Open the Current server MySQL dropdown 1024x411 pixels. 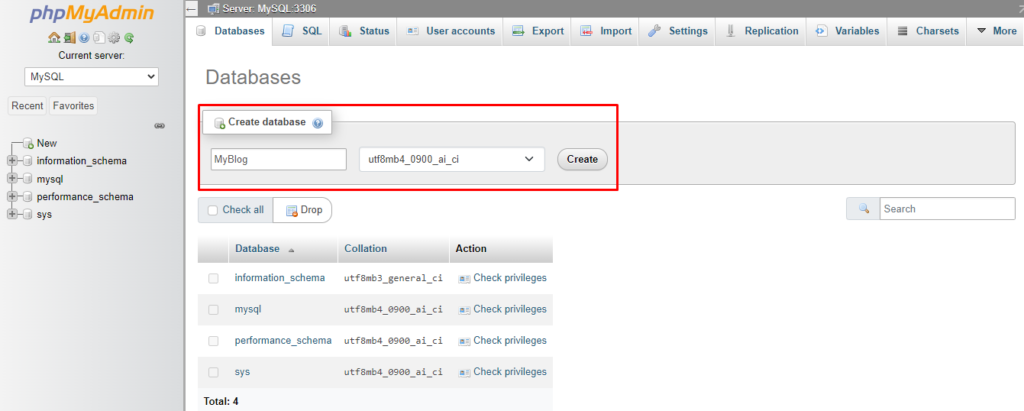91,76
